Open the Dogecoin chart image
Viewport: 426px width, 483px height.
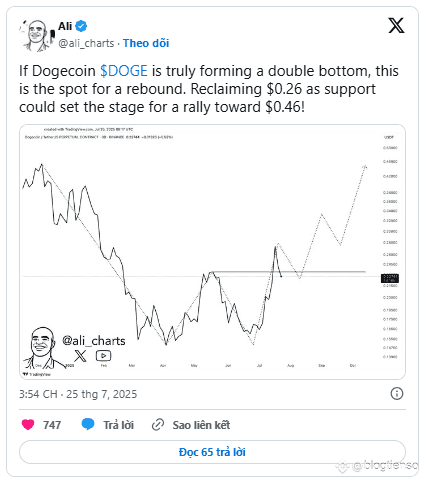212,252
